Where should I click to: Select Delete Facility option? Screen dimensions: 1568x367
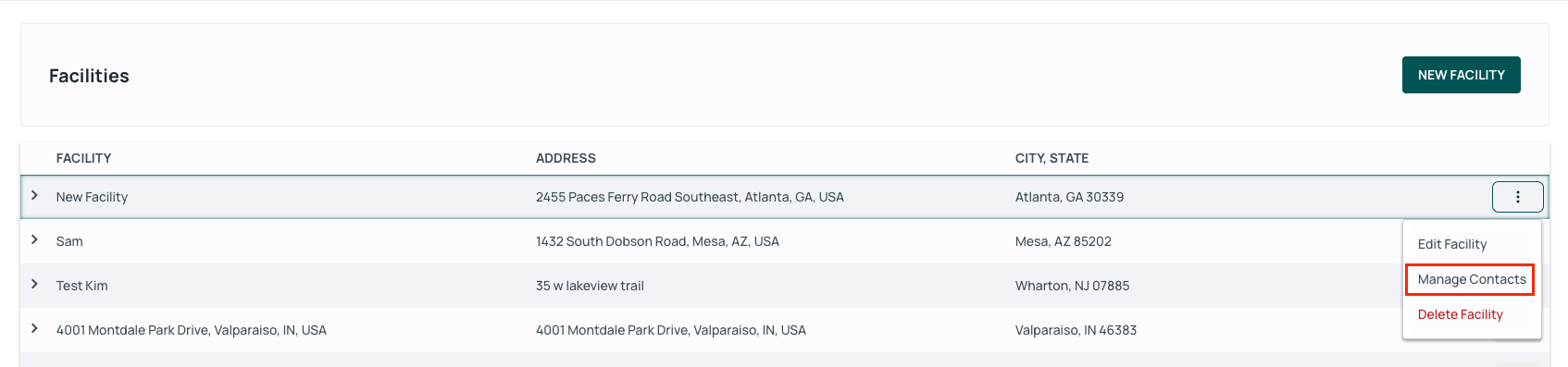coord(1461,314)
